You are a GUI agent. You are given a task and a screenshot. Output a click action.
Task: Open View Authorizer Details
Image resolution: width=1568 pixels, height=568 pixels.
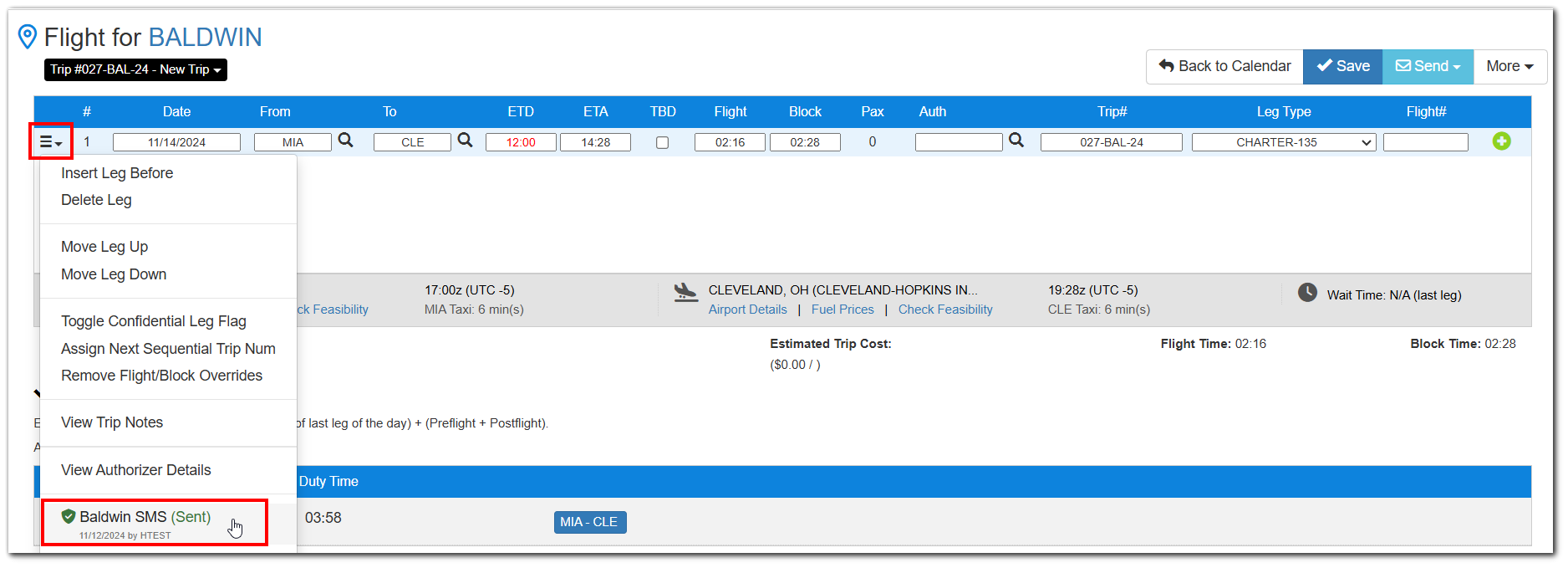[136, 470]
